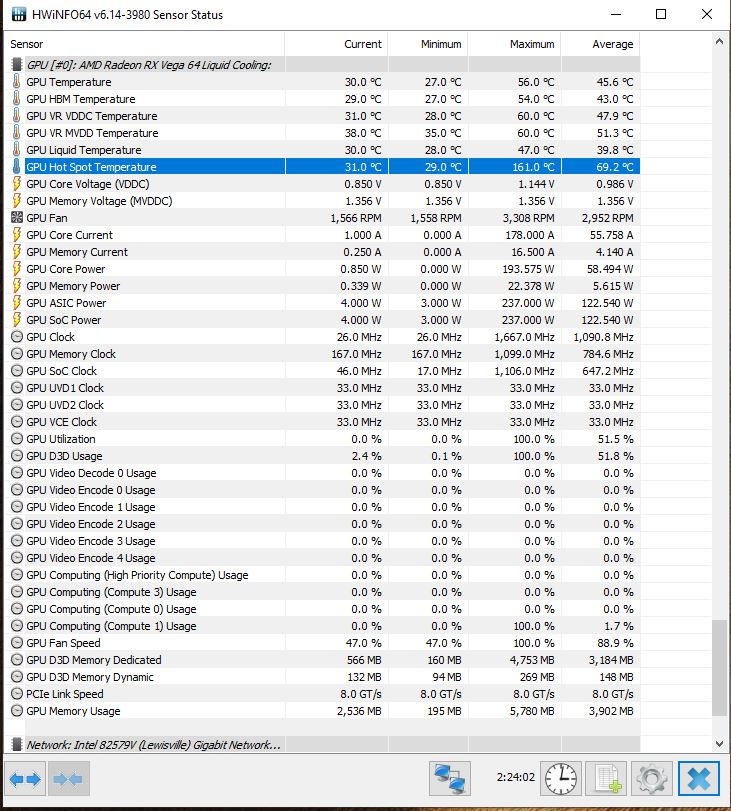Click the 1,667.0 MHz GPU Clock maximum

[524, 337]
